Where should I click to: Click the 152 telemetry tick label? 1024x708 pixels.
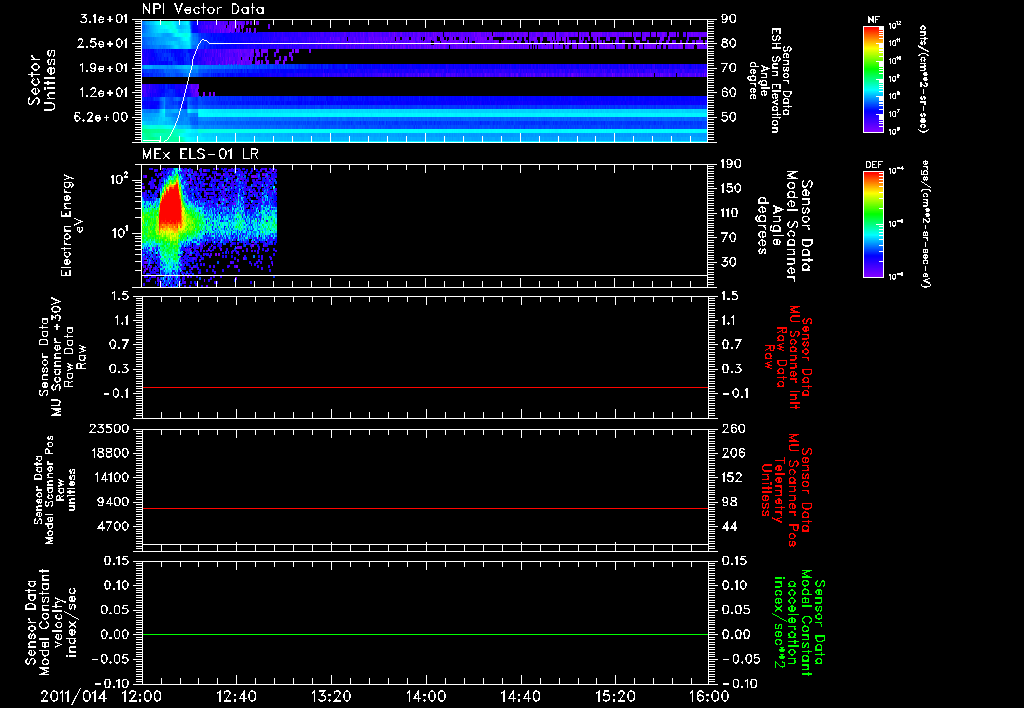click(732, 477)
